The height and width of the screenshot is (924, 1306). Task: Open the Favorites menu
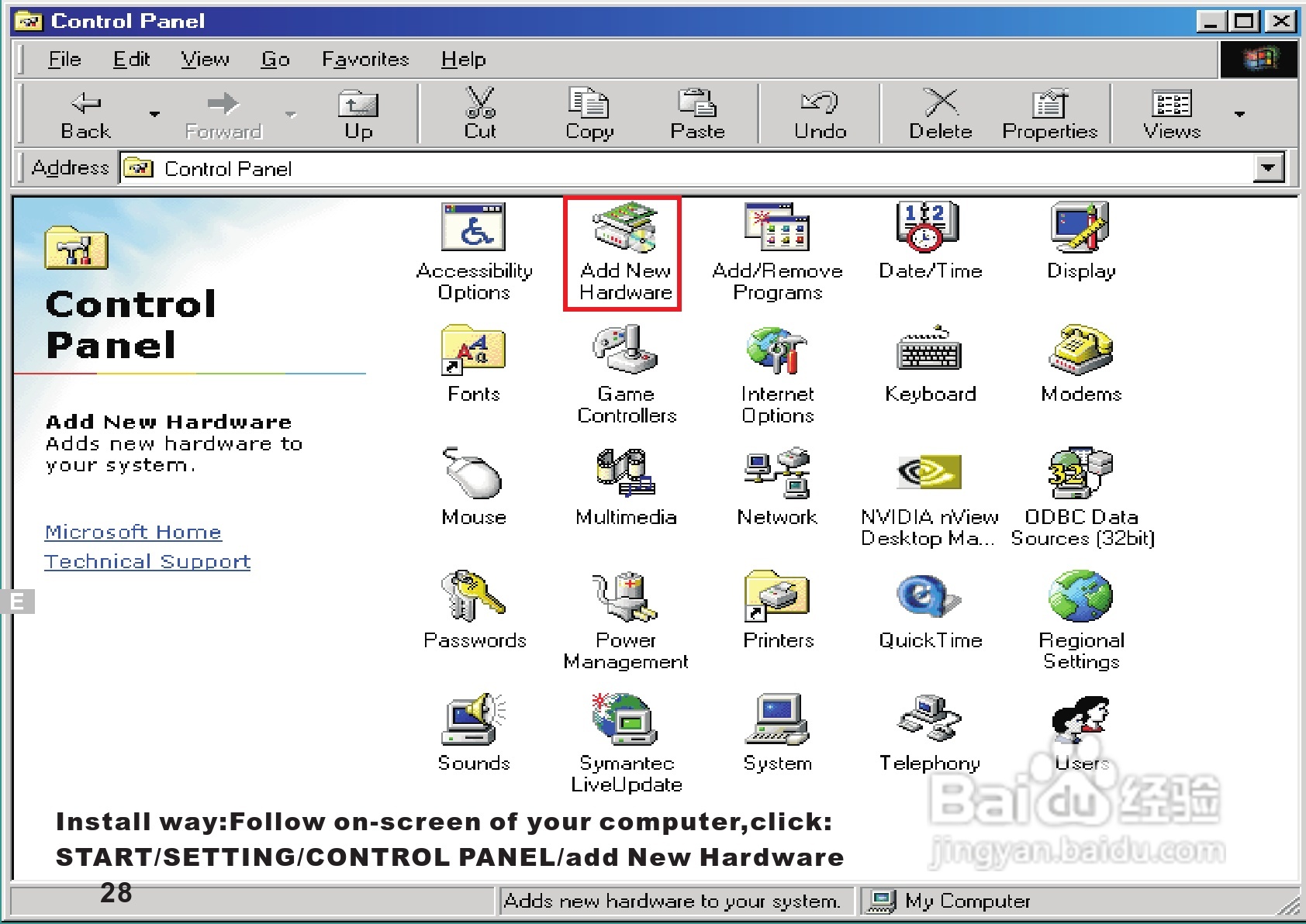(365, 59)
